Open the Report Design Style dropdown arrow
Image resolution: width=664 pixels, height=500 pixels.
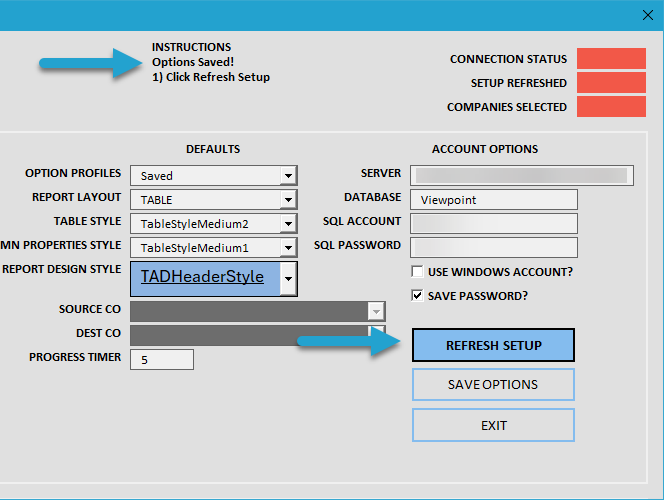(288, 279)
